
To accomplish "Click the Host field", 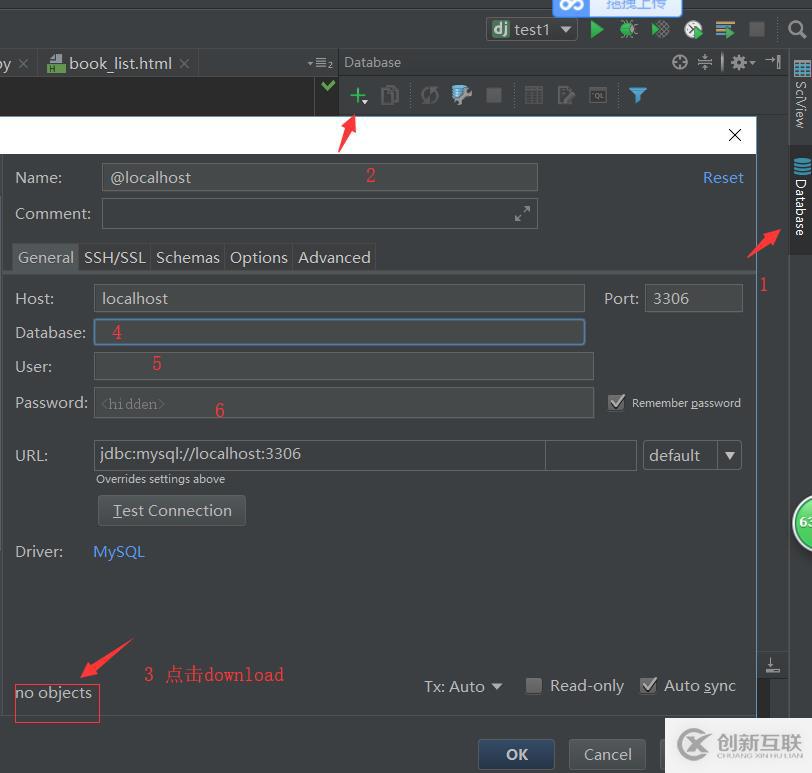I will pos(339,298).
